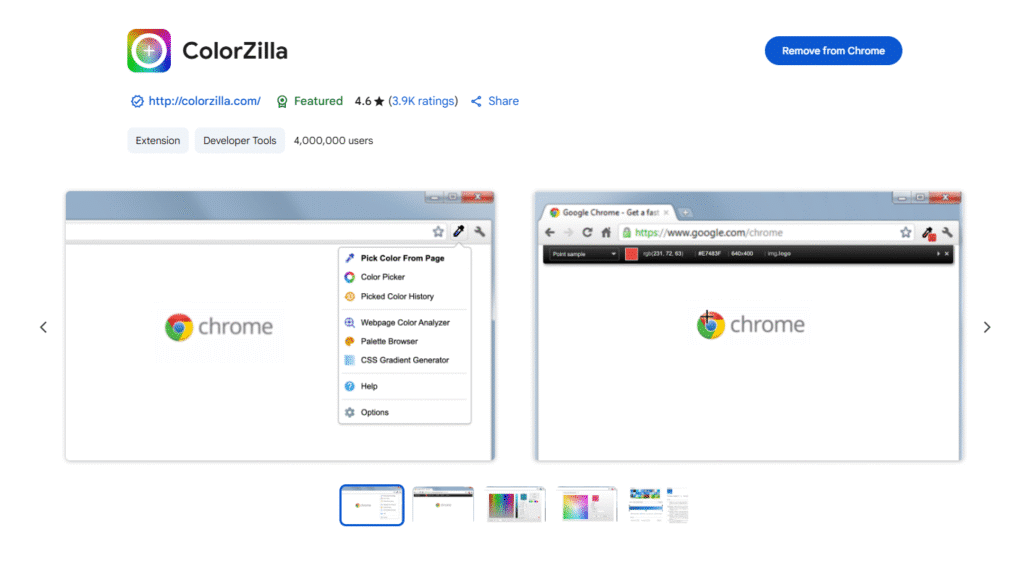Open the 3.9K ratings link
The height and width of the screenshot is (561, 1024).
pos(423,101)
